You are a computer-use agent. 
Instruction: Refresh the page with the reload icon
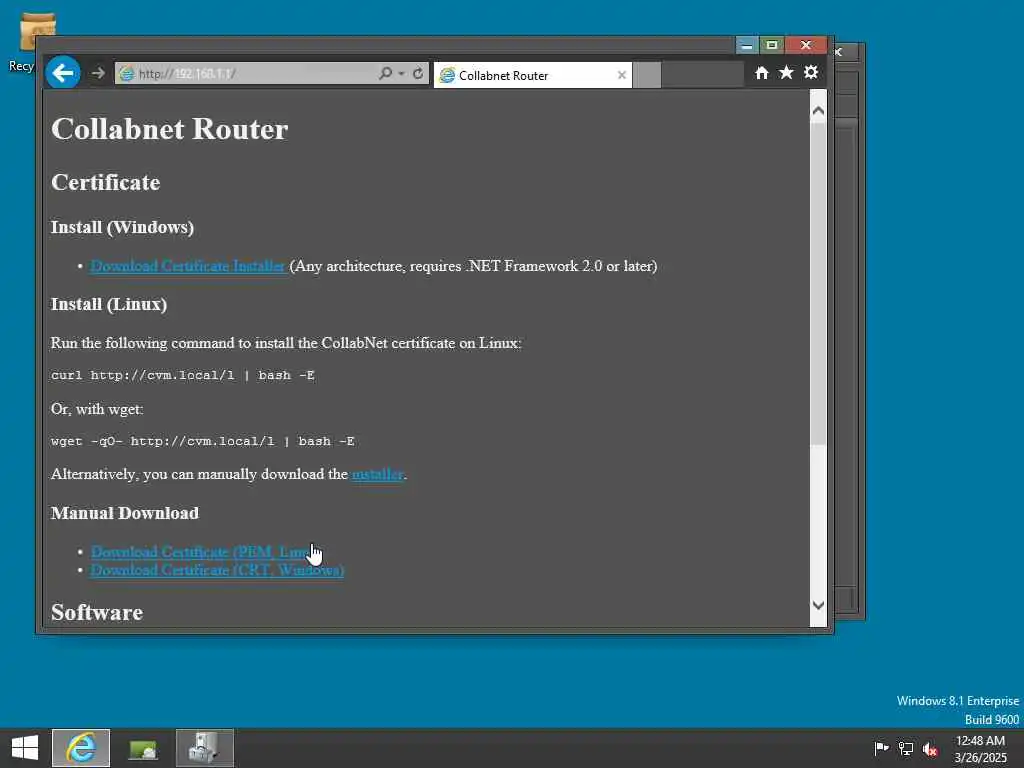[418, 73]
